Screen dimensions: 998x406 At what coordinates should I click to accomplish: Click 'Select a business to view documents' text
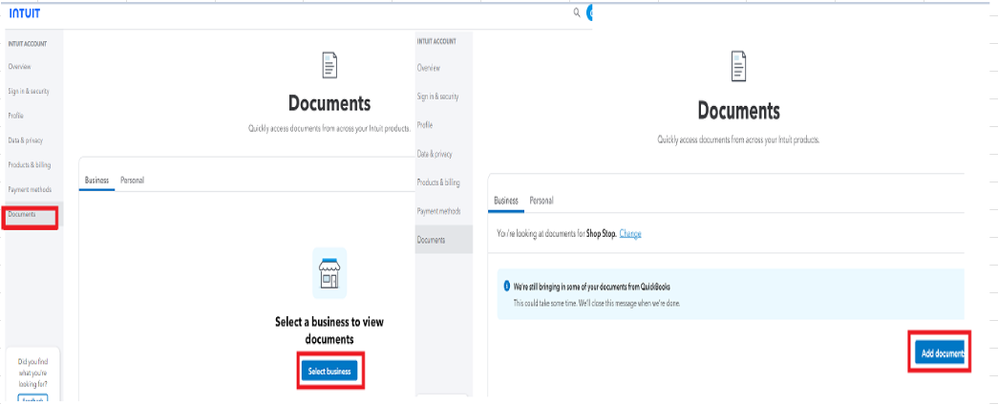(330, 330)
